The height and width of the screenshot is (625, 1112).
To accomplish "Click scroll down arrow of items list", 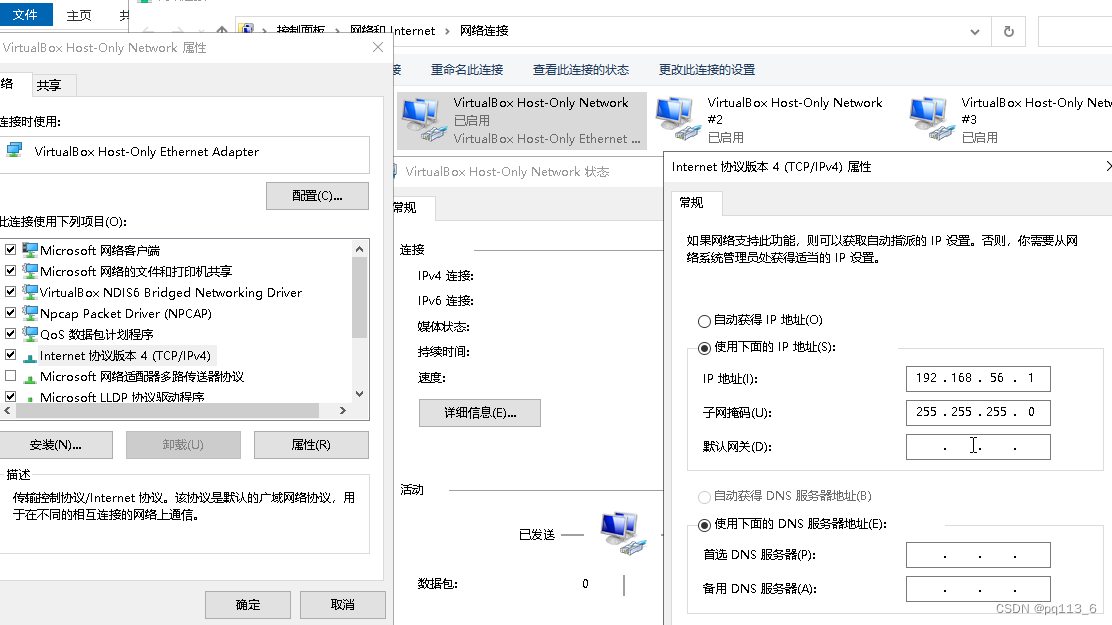I will click(x=360, y=394).
